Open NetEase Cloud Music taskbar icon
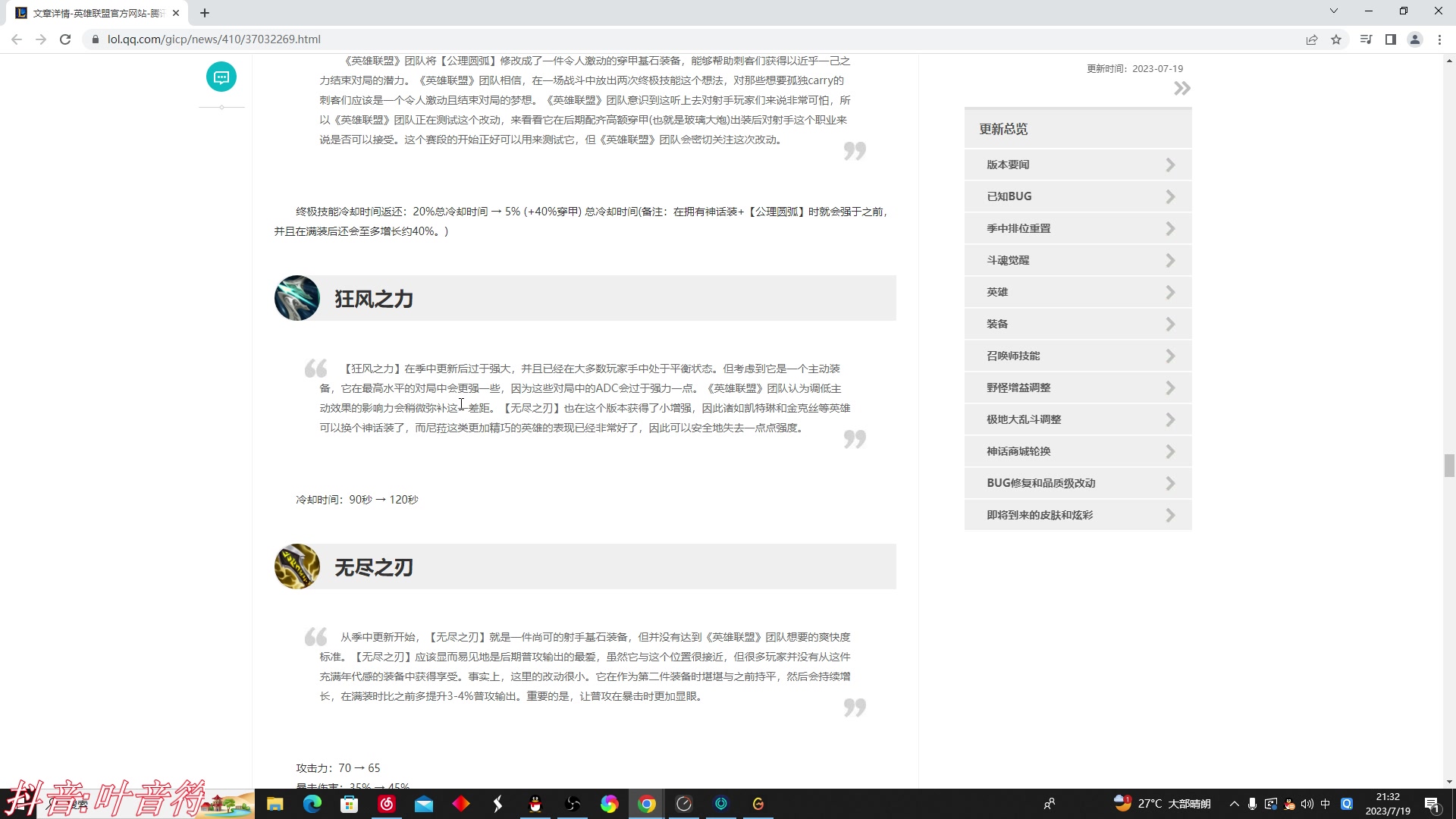The image size is (1456, 819). [x=386, y=804]
